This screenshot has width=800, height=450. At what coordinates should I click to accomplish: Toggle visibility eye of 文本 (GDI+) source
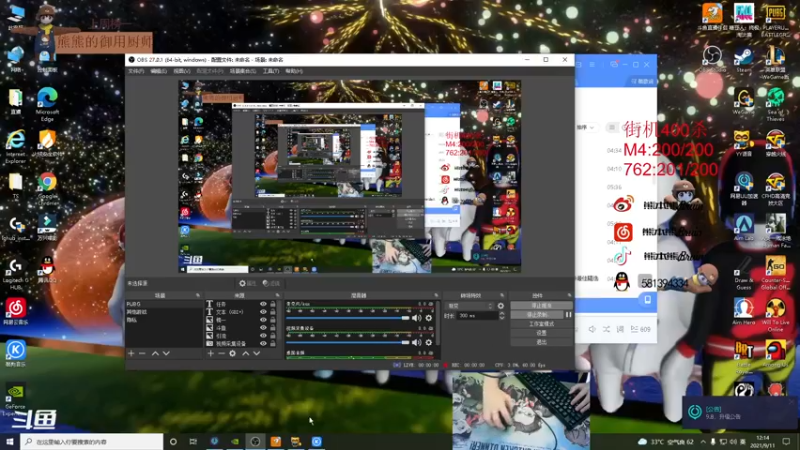(263, 312)
